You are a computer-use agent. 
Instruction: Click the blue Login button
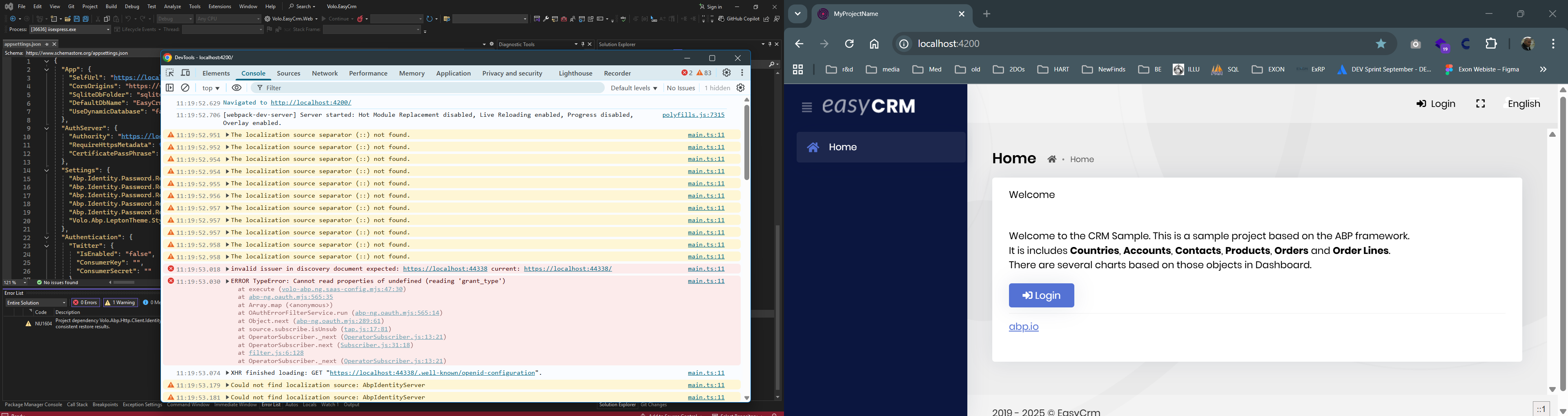tap(1041, 296)
